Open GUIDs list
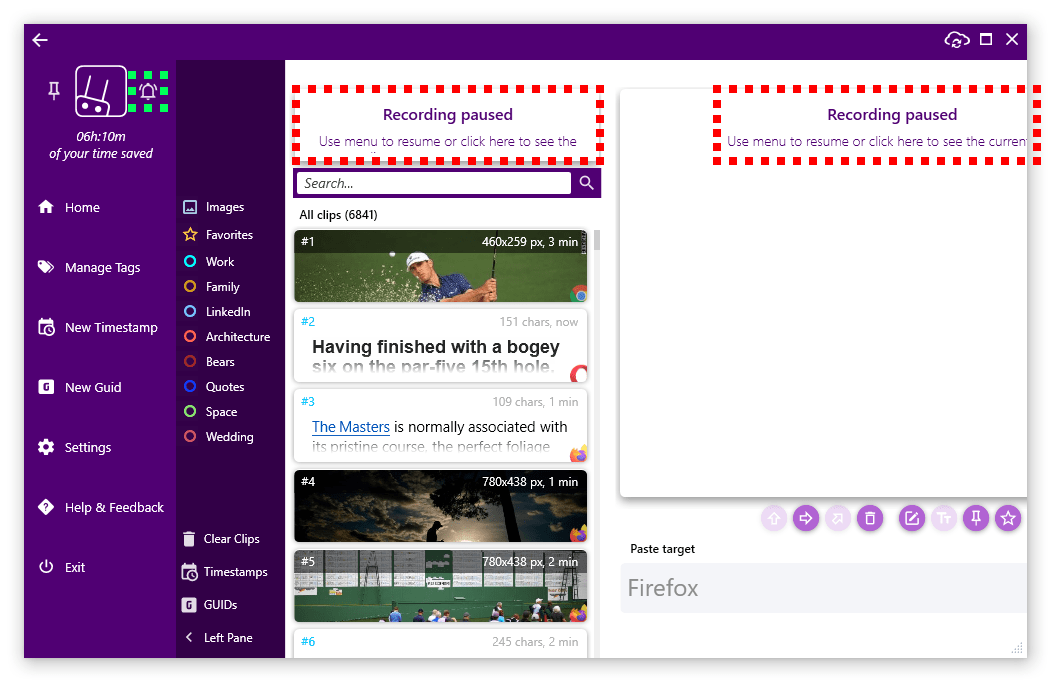Viewport: 1051px width, 682px height. coord(210,605)
